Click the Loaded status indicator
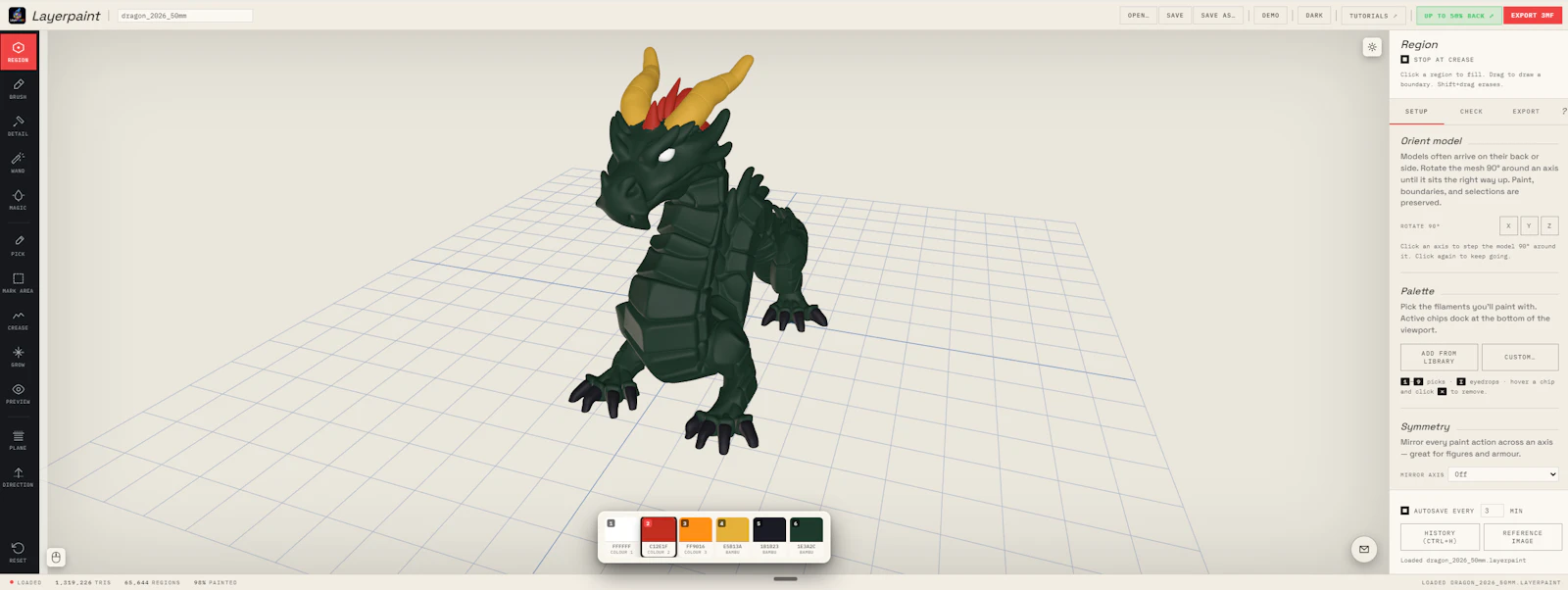 25,582
